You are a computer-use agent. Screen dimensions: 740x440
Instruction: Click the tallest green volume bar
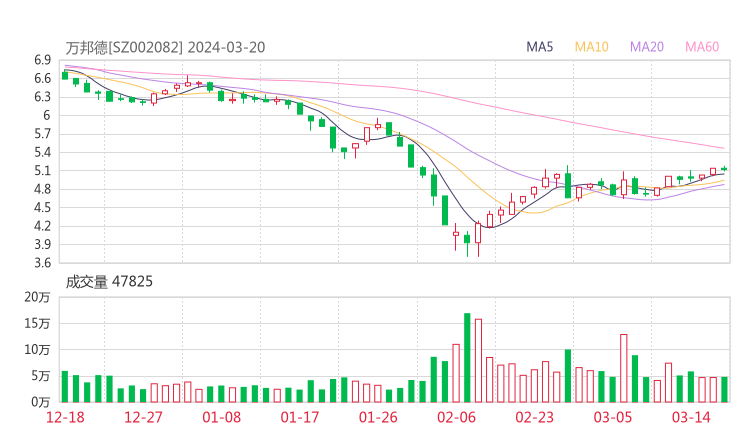pyautogui.click(x=467, y=357)
